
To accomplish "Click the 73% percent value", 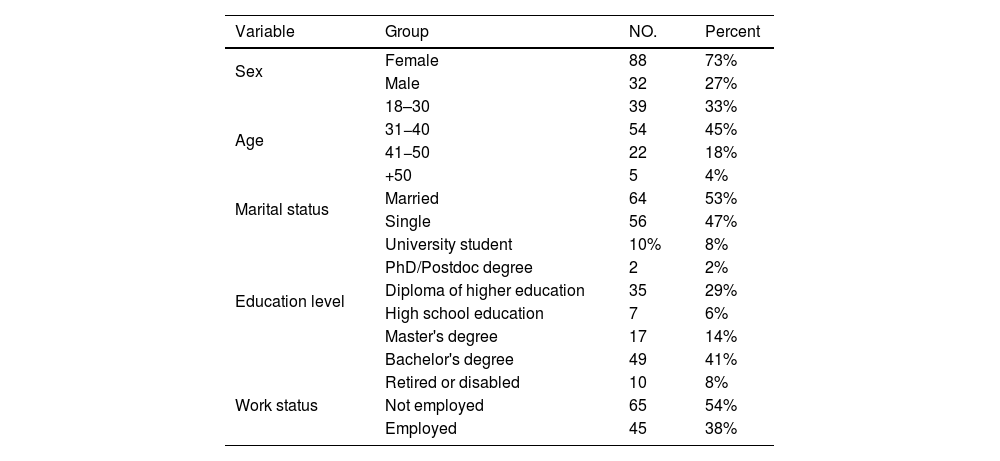I will click(721, 61).
